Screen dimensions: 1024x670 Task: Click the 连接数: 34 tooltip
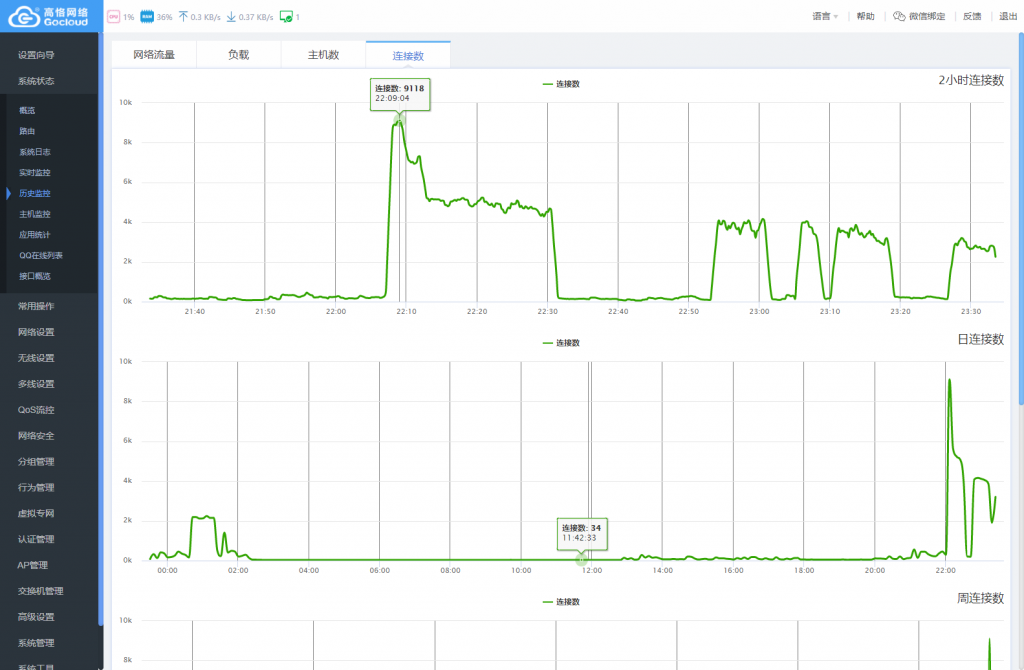point(582,534)
